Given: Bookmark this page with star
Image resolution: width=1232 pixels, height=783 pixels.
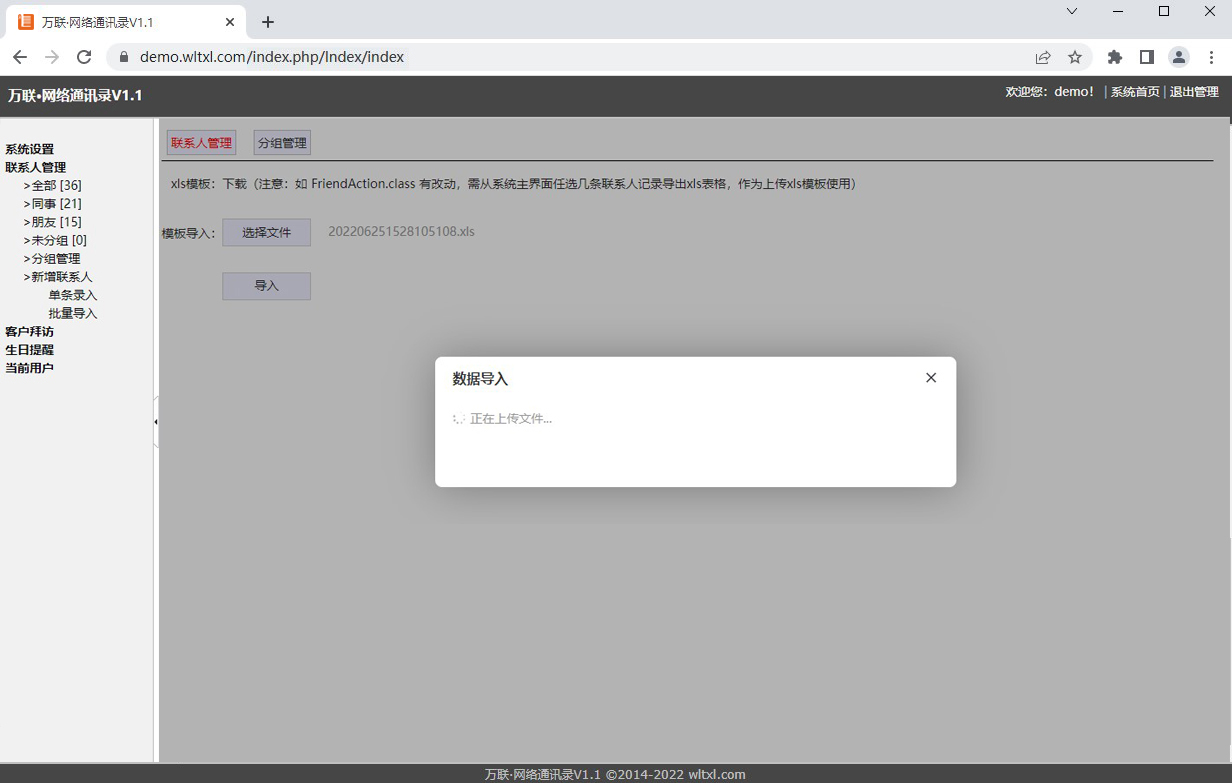Looking at the screenshot, I should pos(1075,57).
